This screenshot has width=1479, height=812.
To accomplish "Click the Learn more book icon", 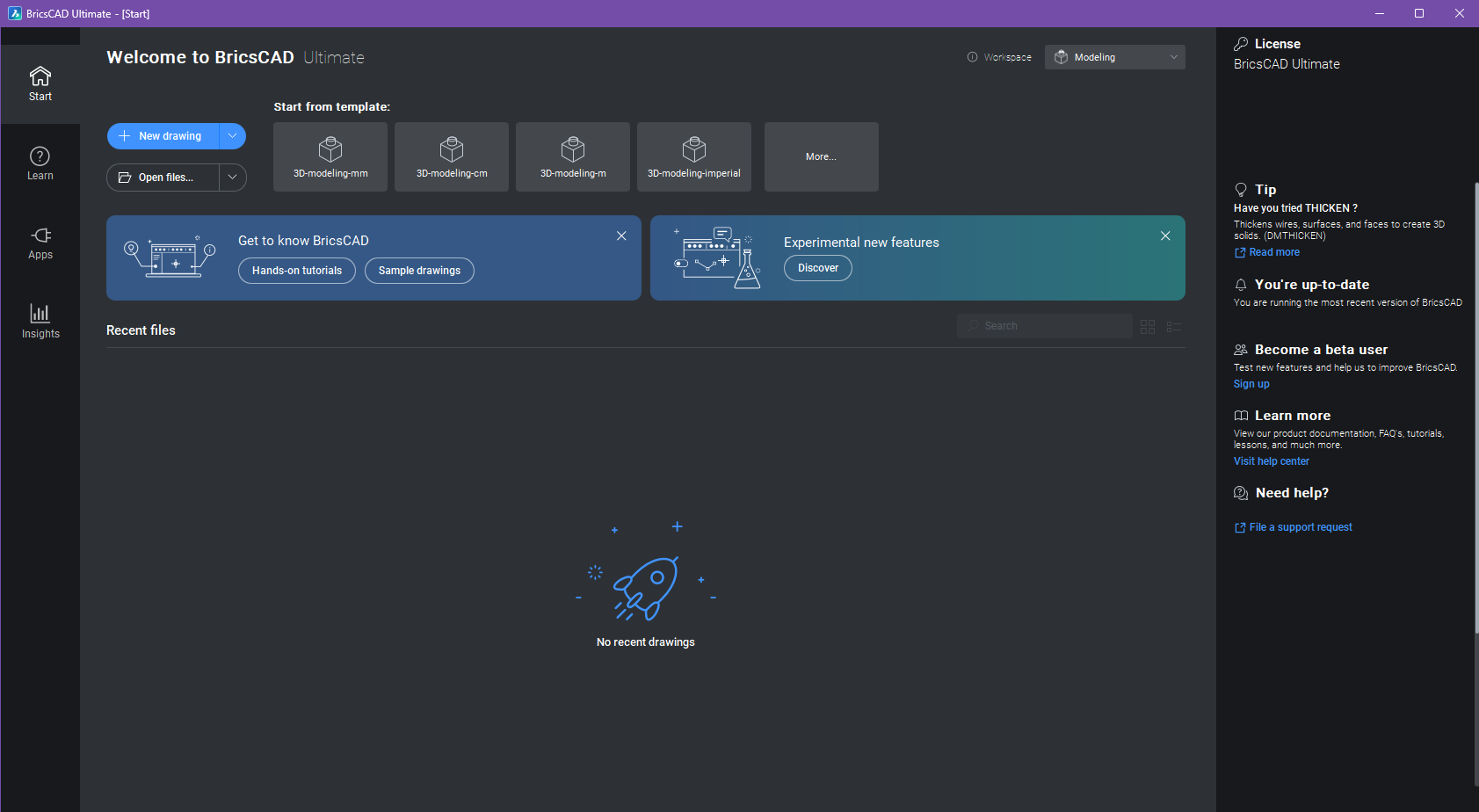I will pyautogui.click(x=1241, y=416).
